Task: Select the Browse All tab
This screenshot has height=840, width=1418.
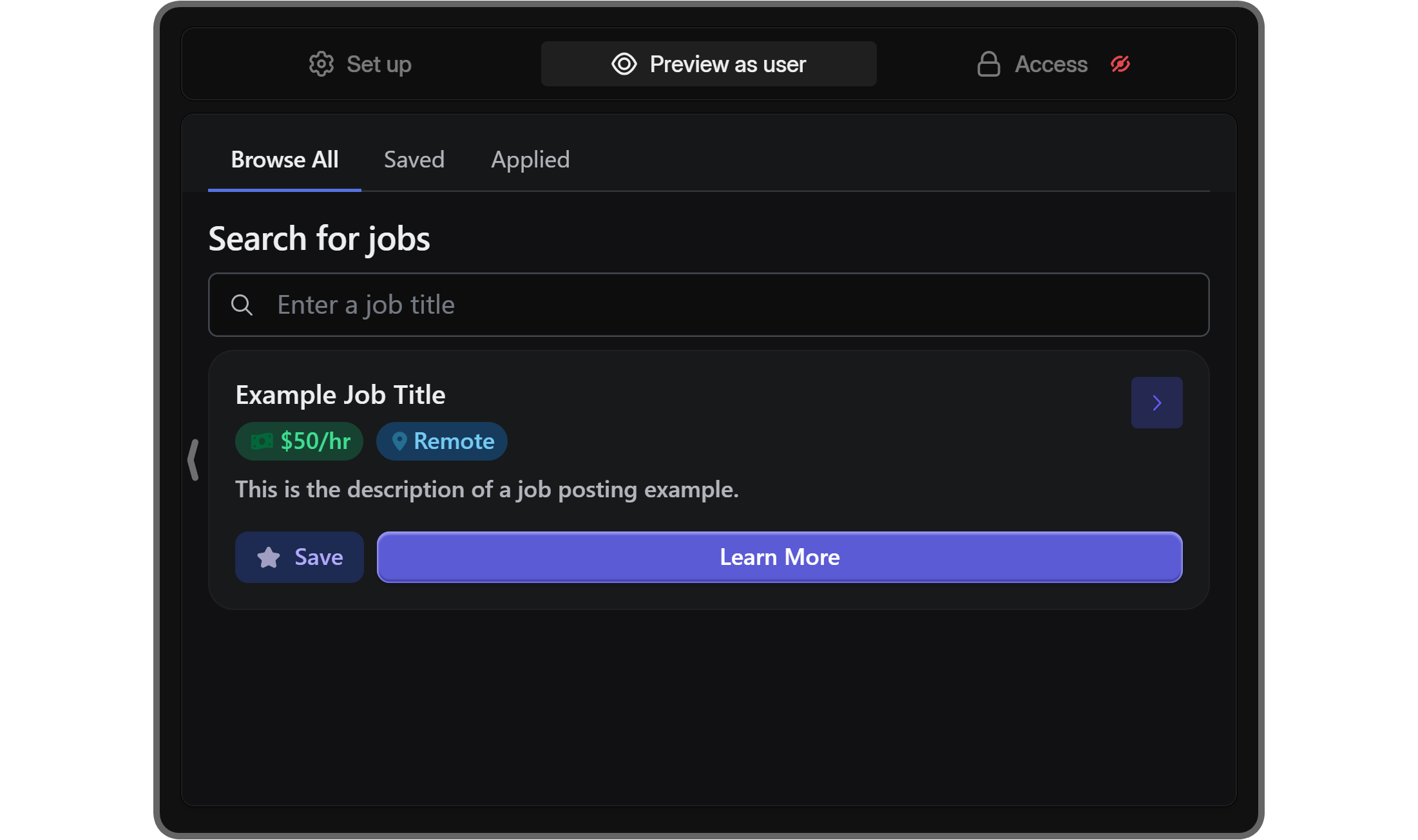Action: [x=284, y=158]
